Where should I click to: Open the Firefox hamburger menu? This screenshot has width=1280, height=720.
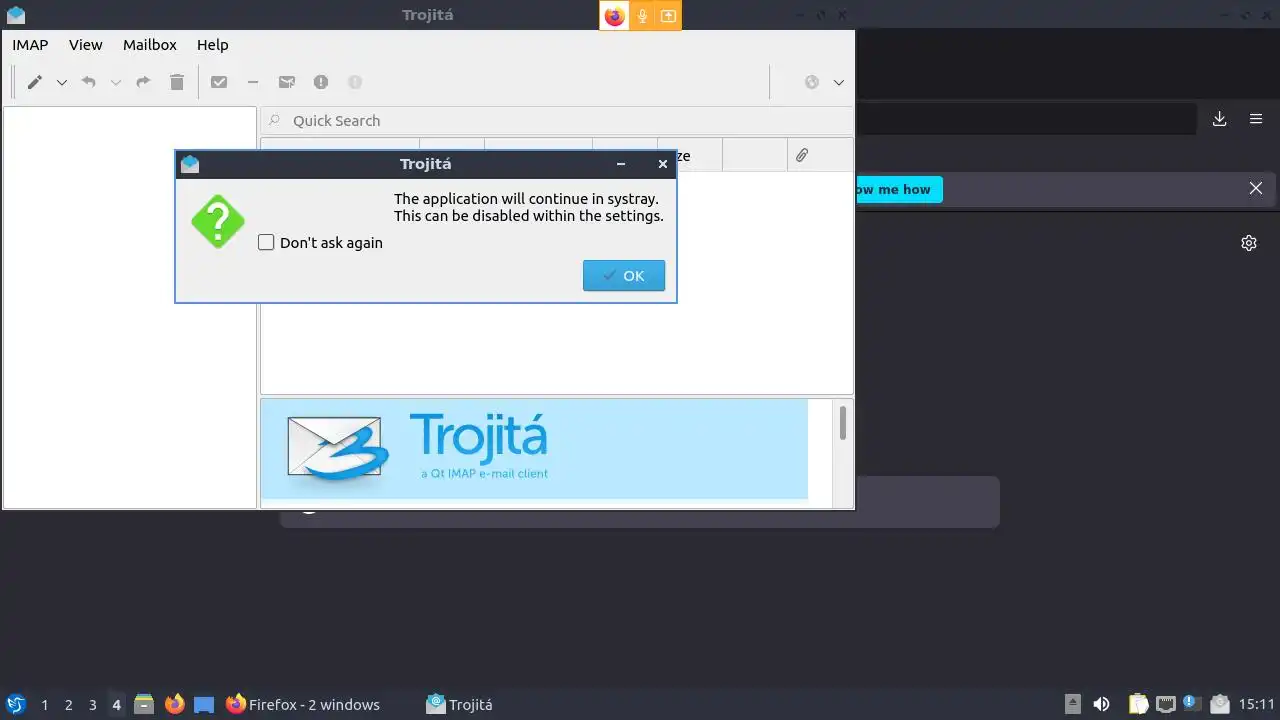(x=1256, y=119)
